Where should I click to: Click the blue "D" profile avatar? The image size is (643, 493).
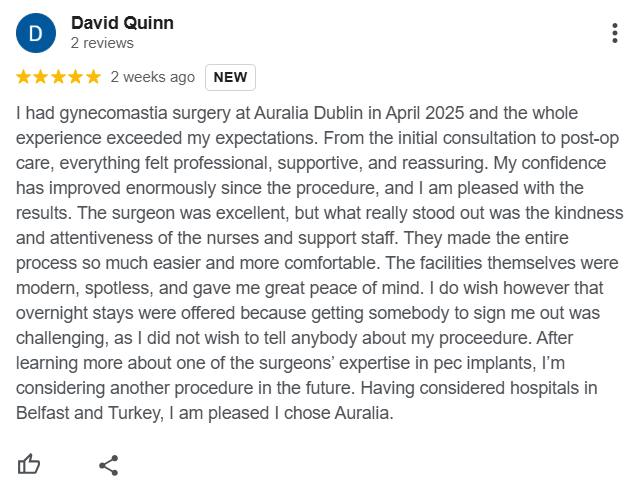pos(36,34)
